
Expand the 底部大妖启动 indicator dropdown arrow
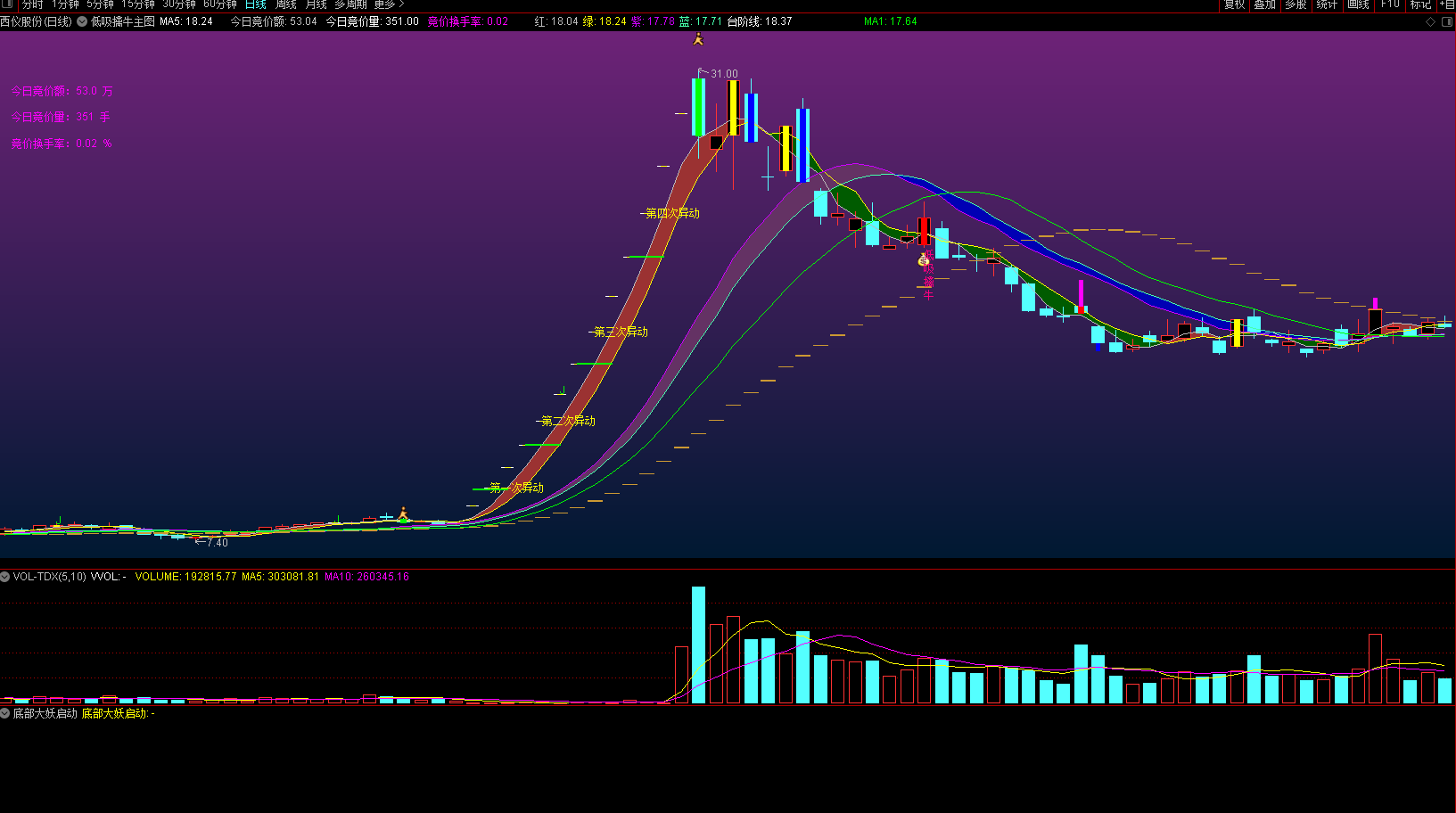[x=5, y=713]
